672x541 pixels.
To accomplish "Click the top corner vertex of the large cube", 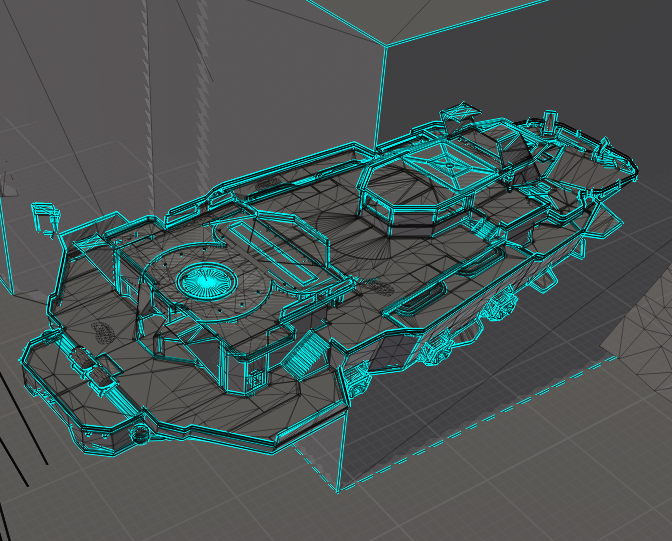I will coord(383,46).
